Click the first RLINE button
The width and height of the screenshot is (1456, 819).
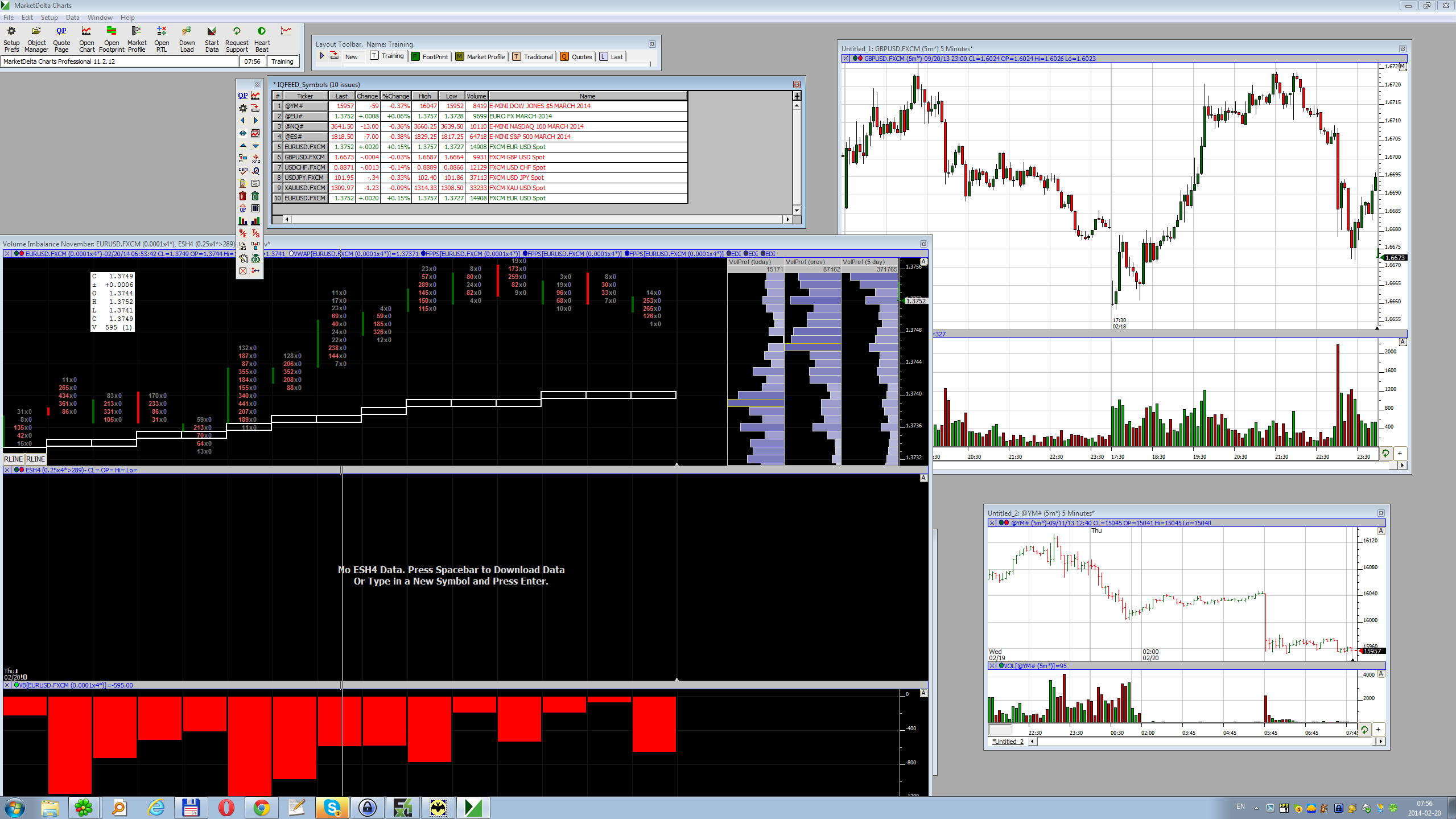(x=13, y=459)
